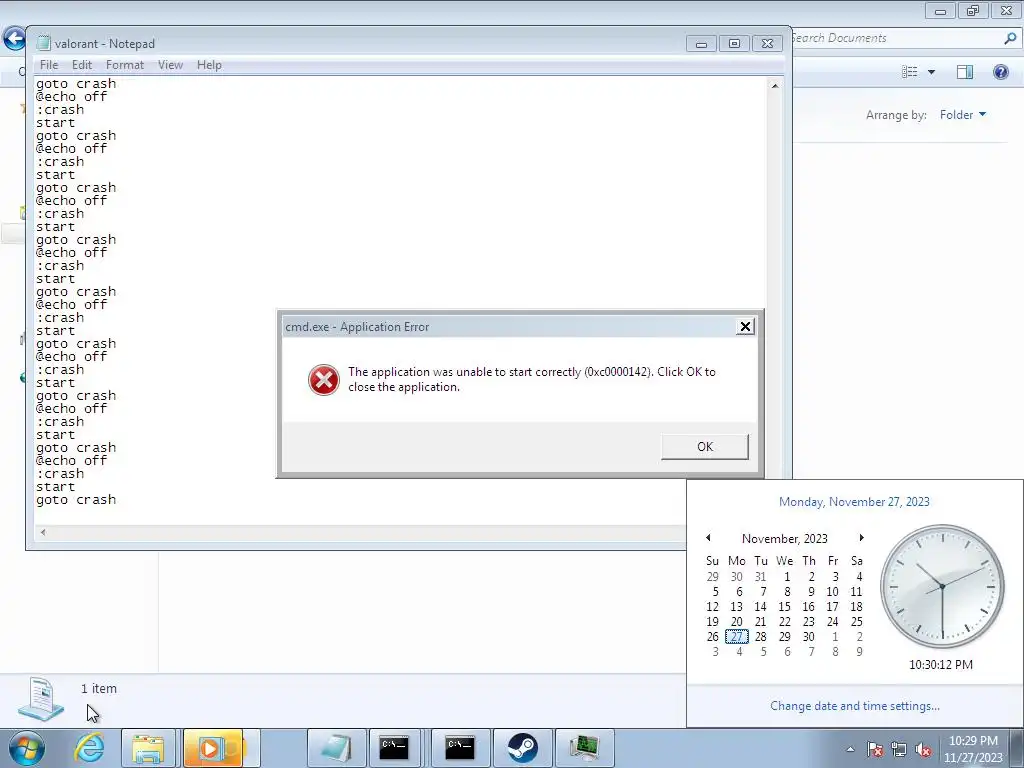Switch to the Notepad taskbar button
The width and height of the screenshot is (1024, 768).
point(337,748)
